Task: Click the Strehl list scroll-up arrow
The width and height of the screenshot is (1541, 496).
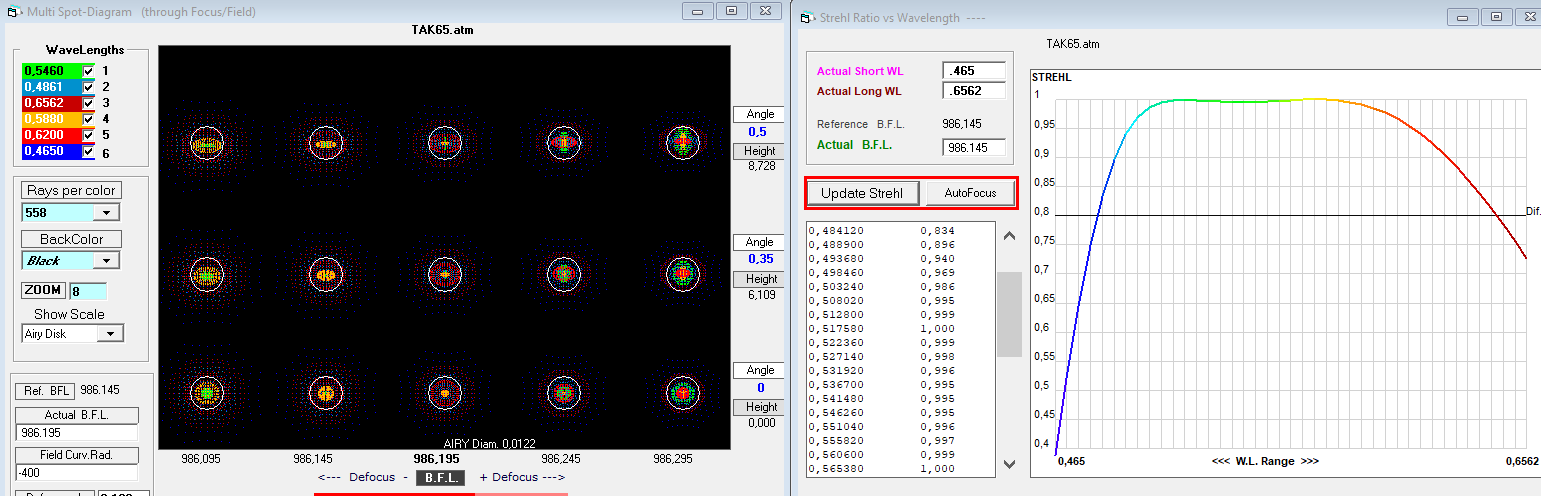Action: pos(1009,237)
